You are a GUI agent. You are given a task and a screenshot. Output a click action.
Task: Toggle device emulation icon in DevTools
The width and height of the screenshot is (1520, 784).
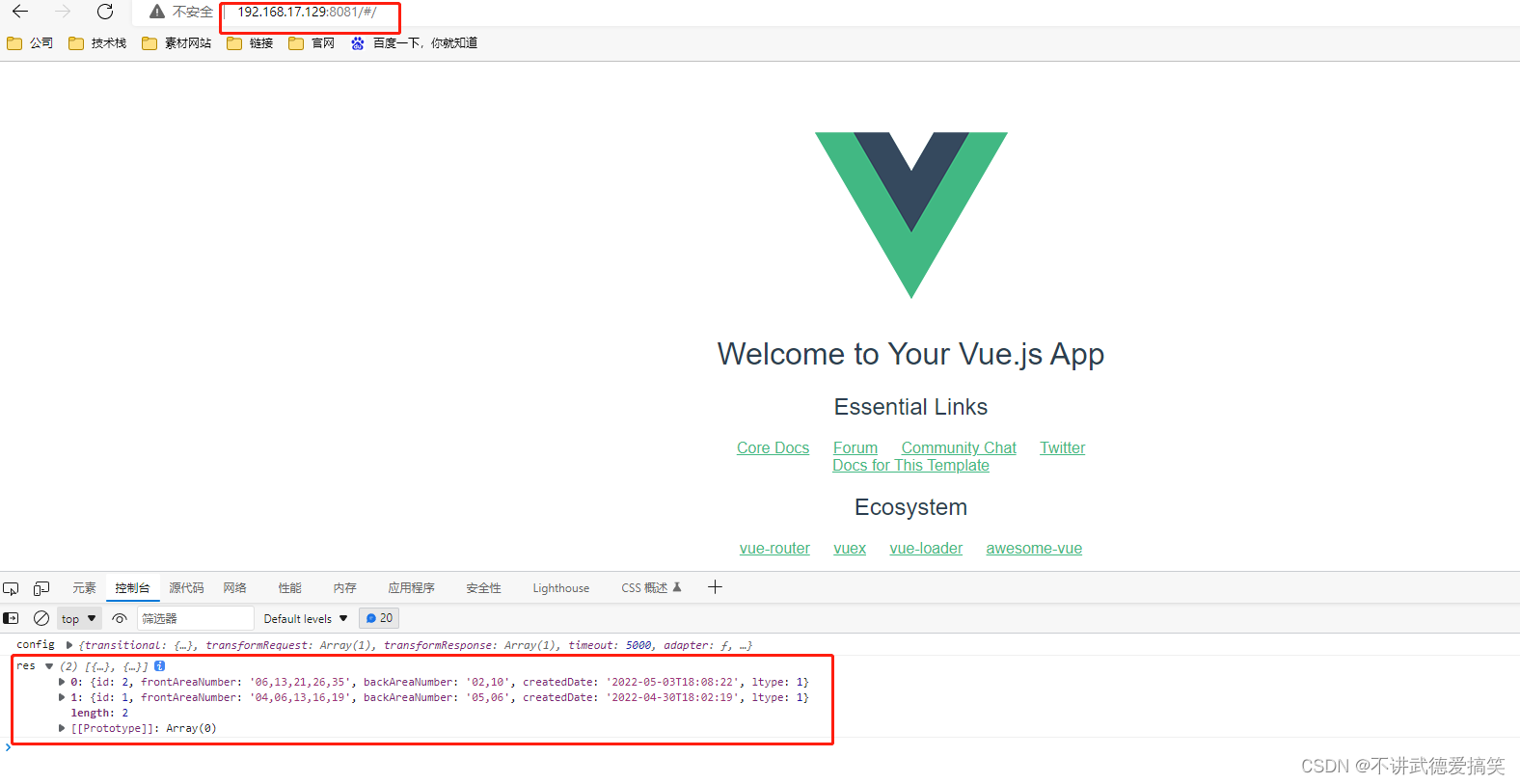click(41, 588)
